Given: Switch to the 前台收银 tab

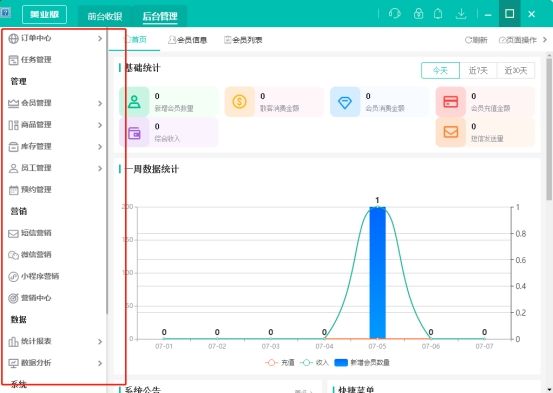Looking at the screenshot, I should 104,16.
